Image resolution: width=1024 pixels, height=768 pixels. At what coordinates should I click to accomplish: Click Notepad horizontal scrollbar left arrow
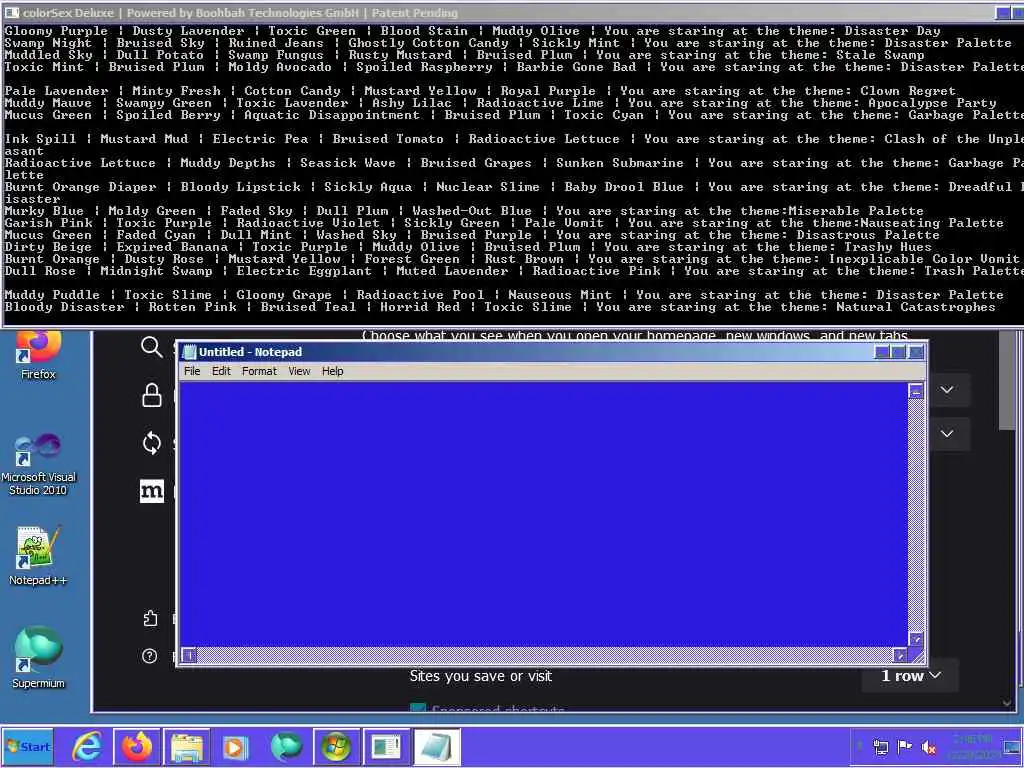coord(189,654)
